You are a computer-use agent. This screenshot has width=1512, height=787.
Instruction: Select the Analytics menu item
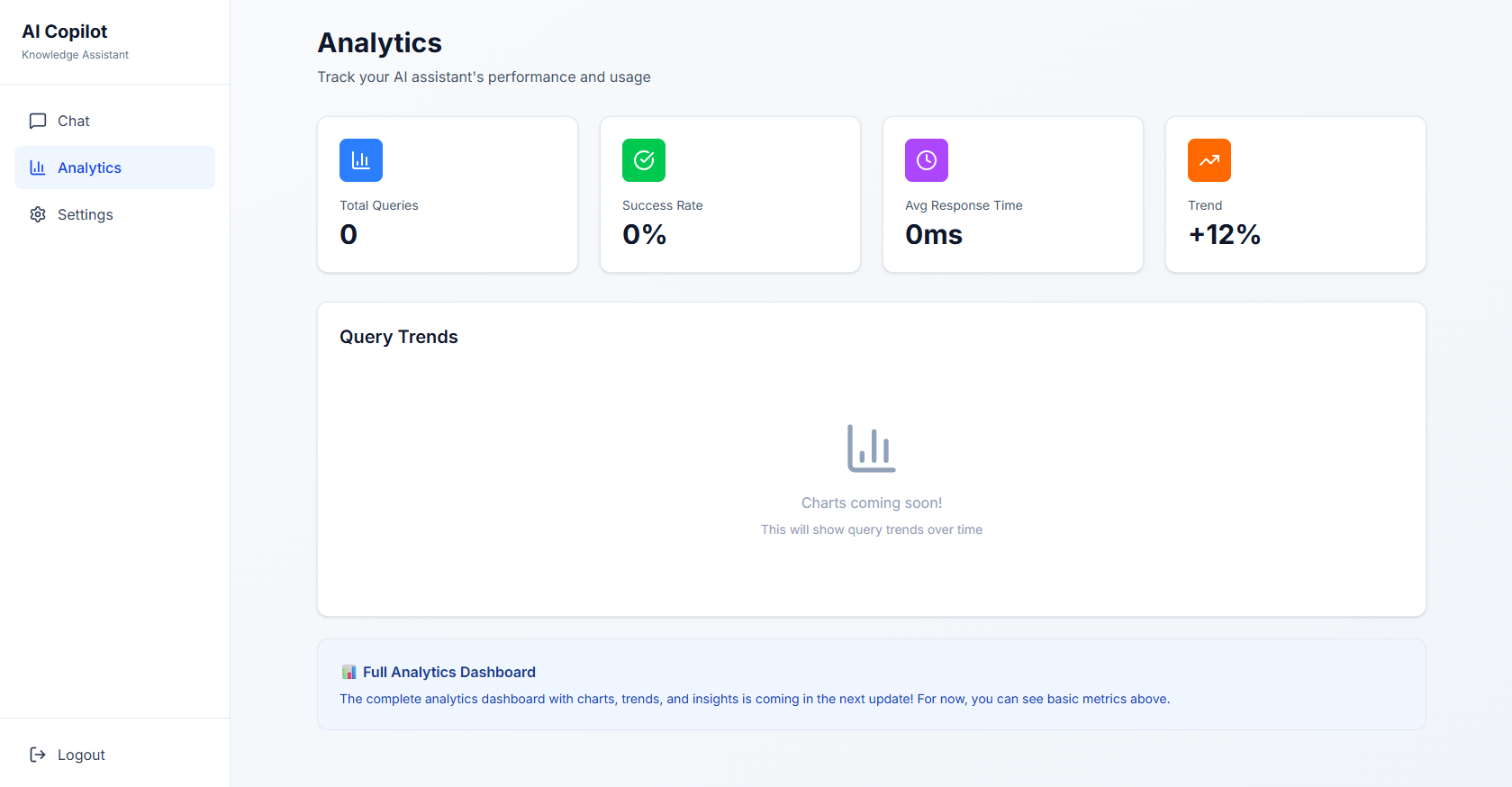[90, 167]
